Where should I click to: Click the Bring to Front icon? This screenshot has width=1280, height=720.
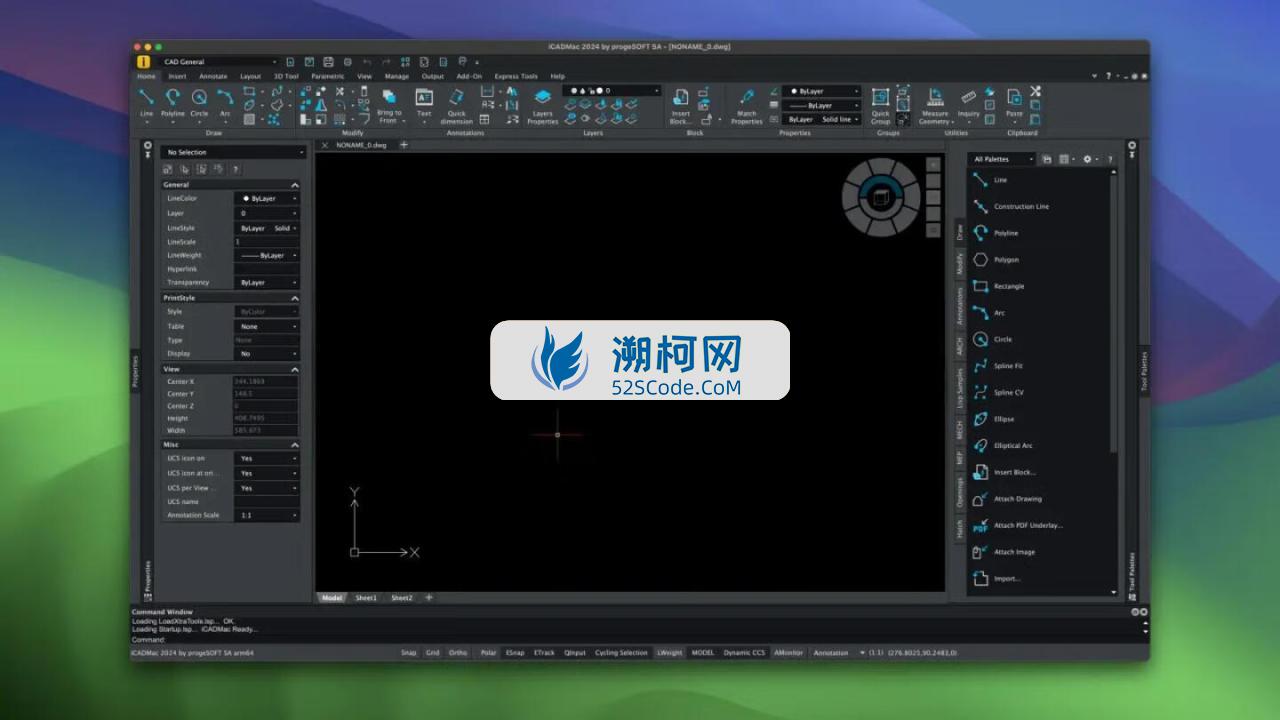point(389,97)
